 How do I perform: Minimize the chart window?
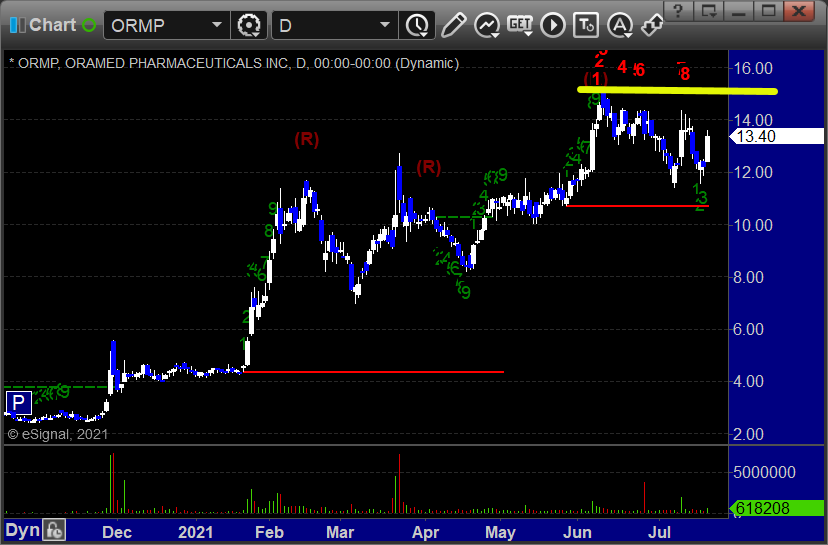[x=738, y=11]
